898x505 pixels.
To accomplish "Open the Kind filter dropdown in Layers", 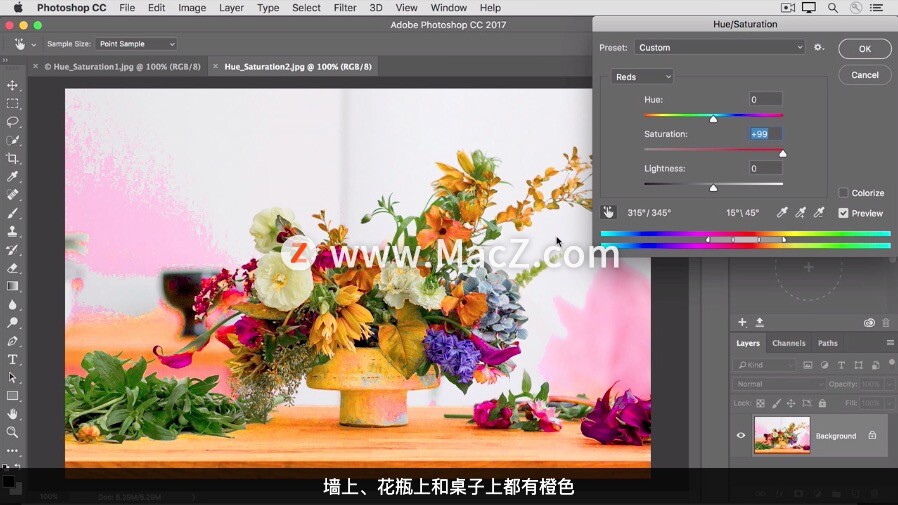I will pos(764,365).
